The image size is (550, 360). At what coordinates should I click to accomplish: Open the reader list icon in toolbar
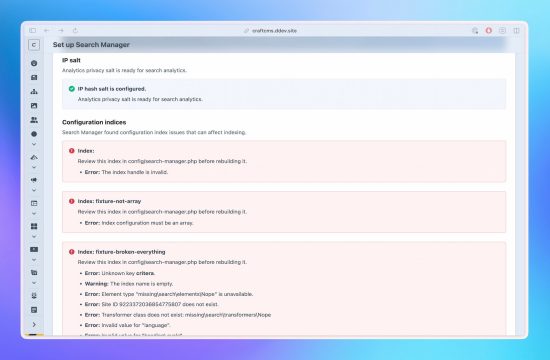502,31
